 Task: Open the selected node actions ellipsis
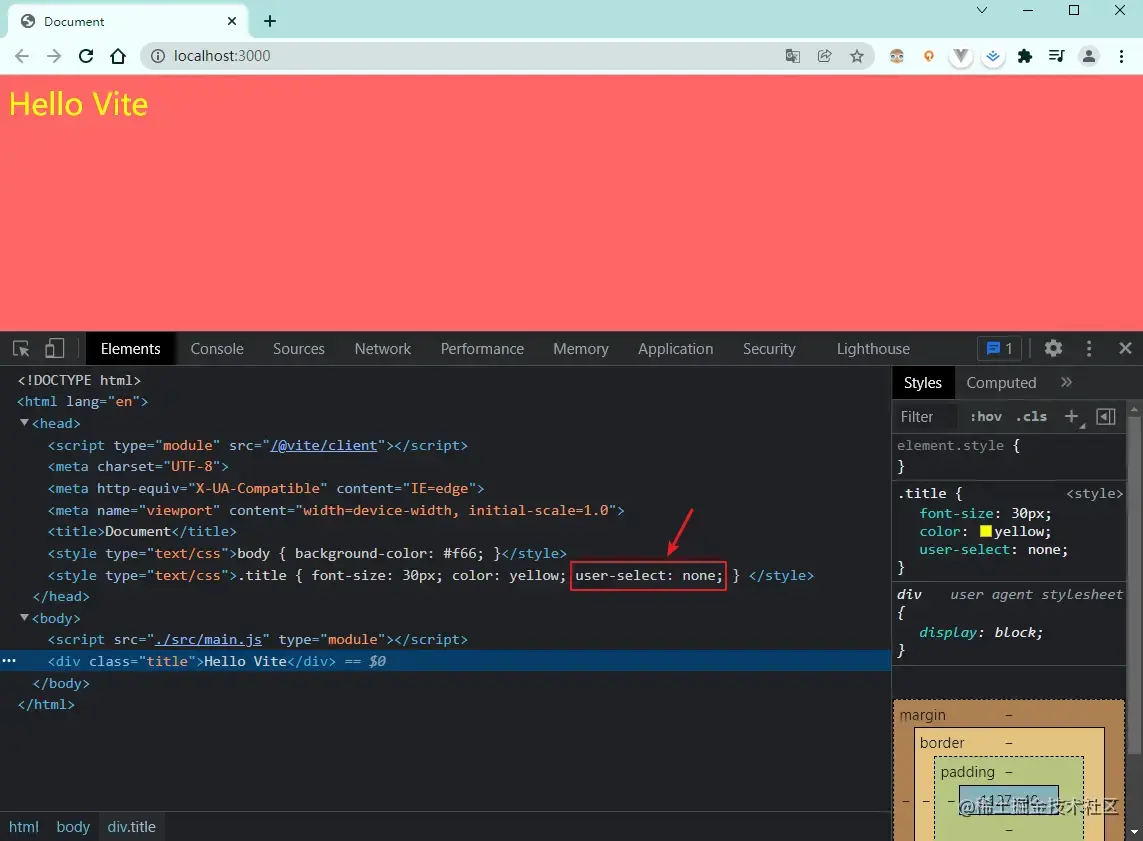click(9, 660)
